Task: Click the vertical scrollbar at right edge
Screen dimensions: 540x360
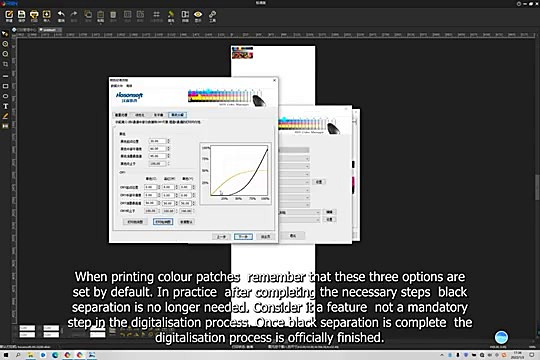Action: point(537,188)
